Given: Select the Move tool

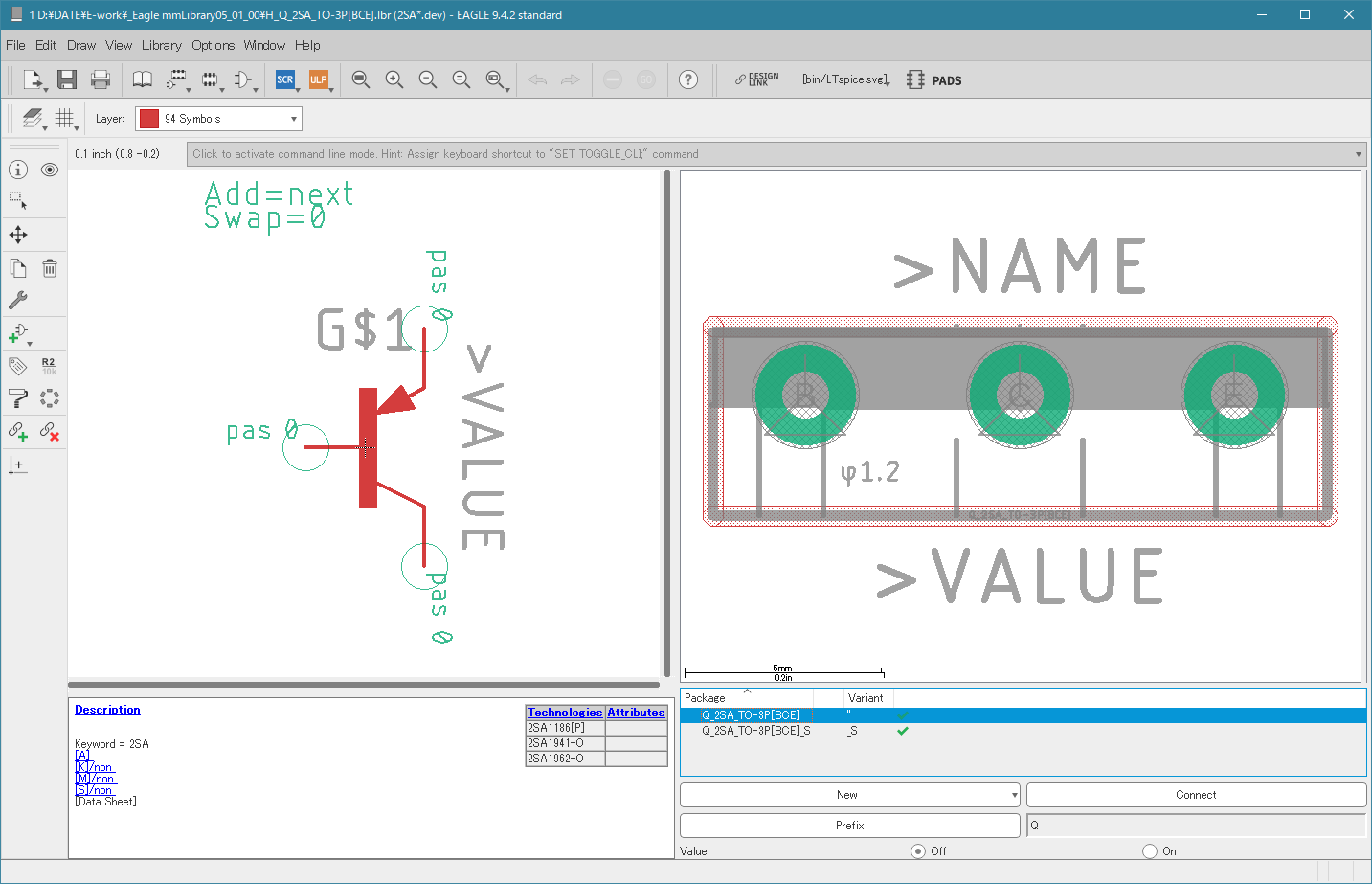Looking at the screenshot, I should point(18,235).
